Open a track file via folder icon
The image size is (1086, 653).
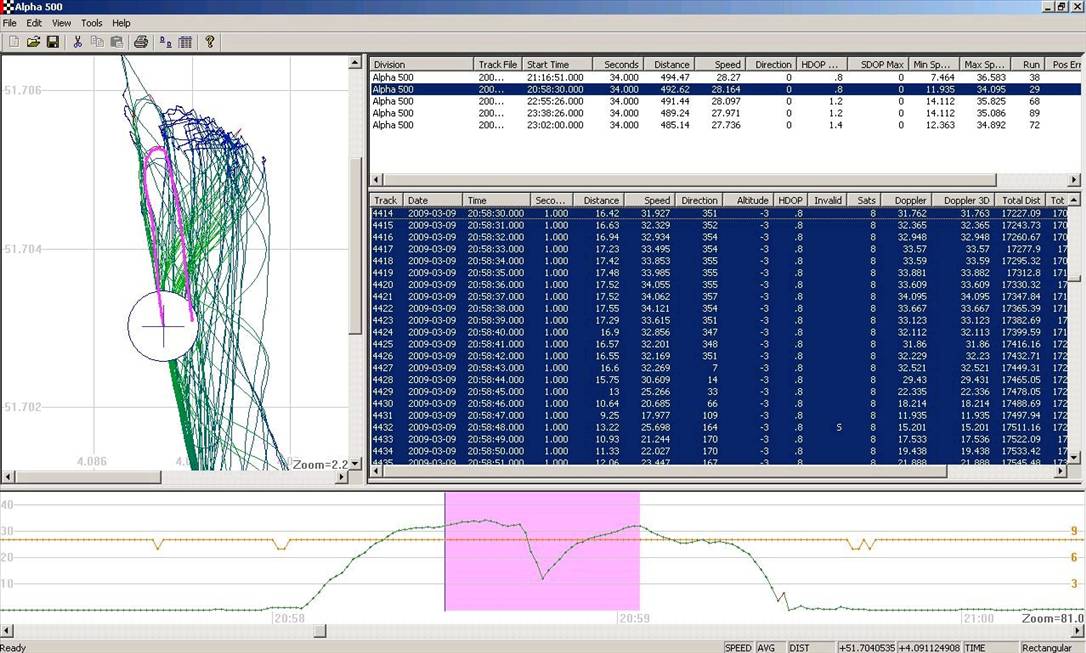(x=33, y=42)
